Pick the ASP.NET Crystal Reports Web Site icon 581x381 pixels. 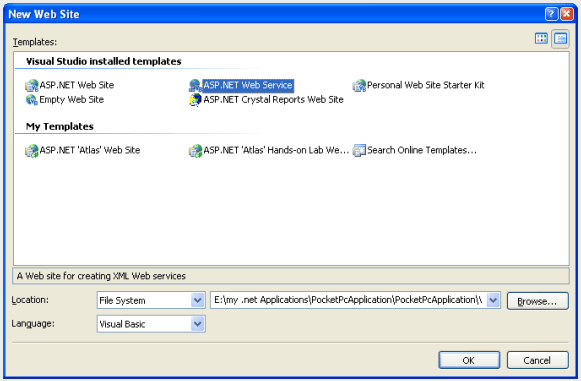[x=195, y=100]
